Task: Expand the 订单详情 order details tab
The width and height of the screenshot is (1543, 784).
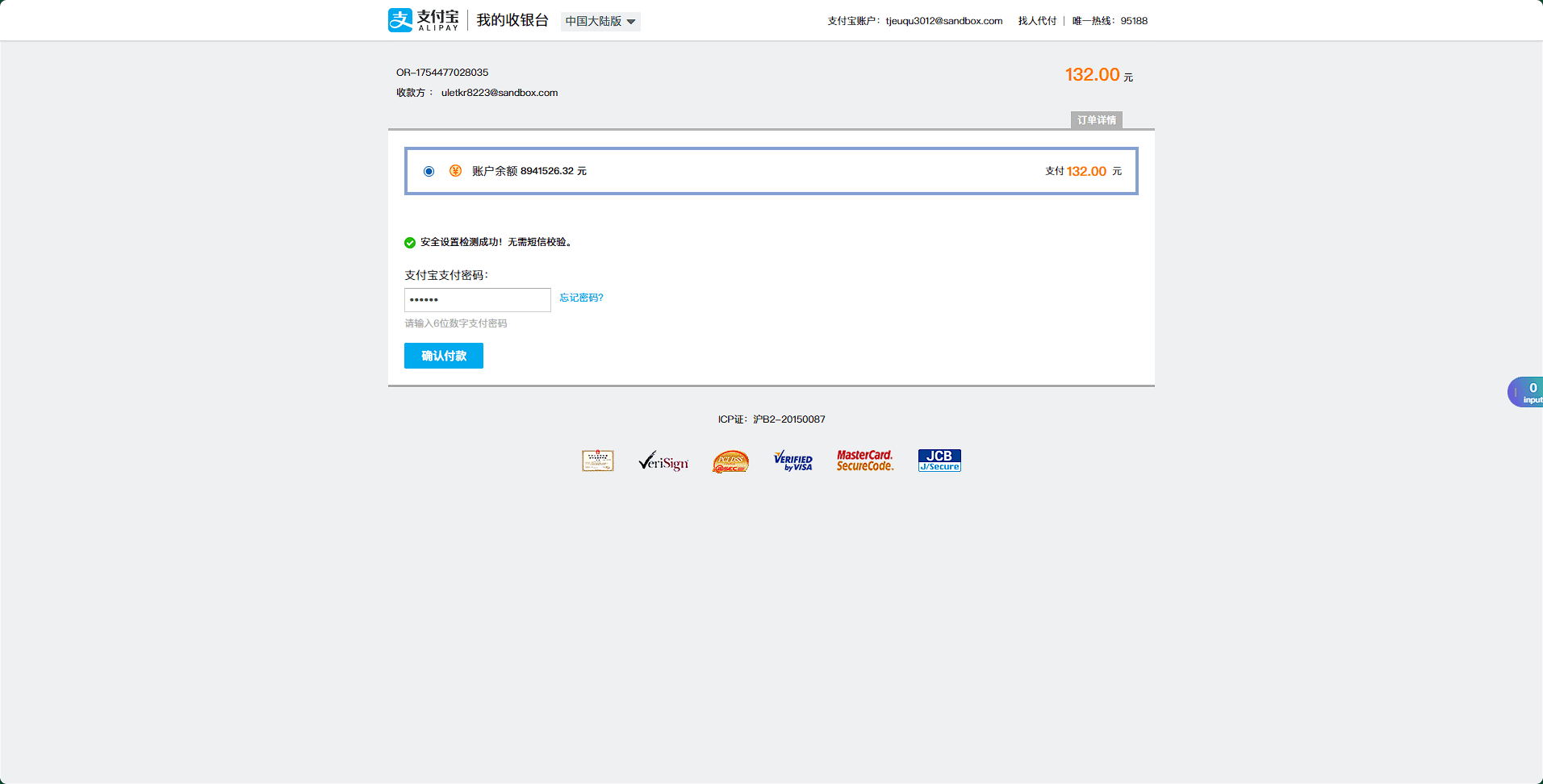Action: [1096, 120]
